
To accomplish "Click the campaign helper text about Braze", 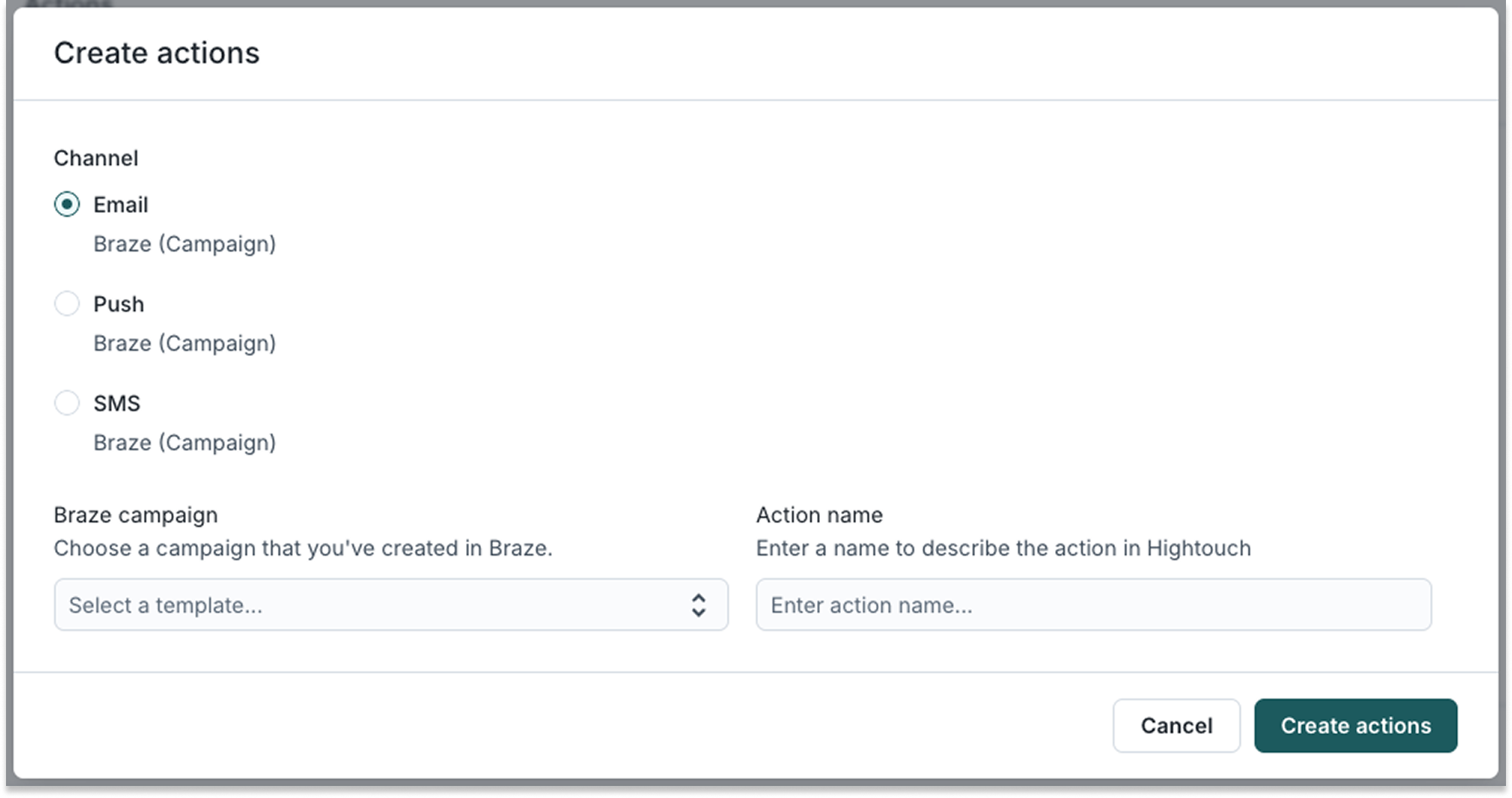I will [x=303, y=548].
